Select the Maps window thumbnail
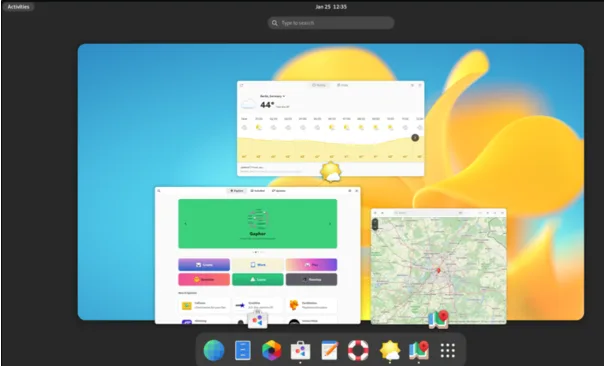This screenshot has height=366, width=605. (x=439, y=266)
